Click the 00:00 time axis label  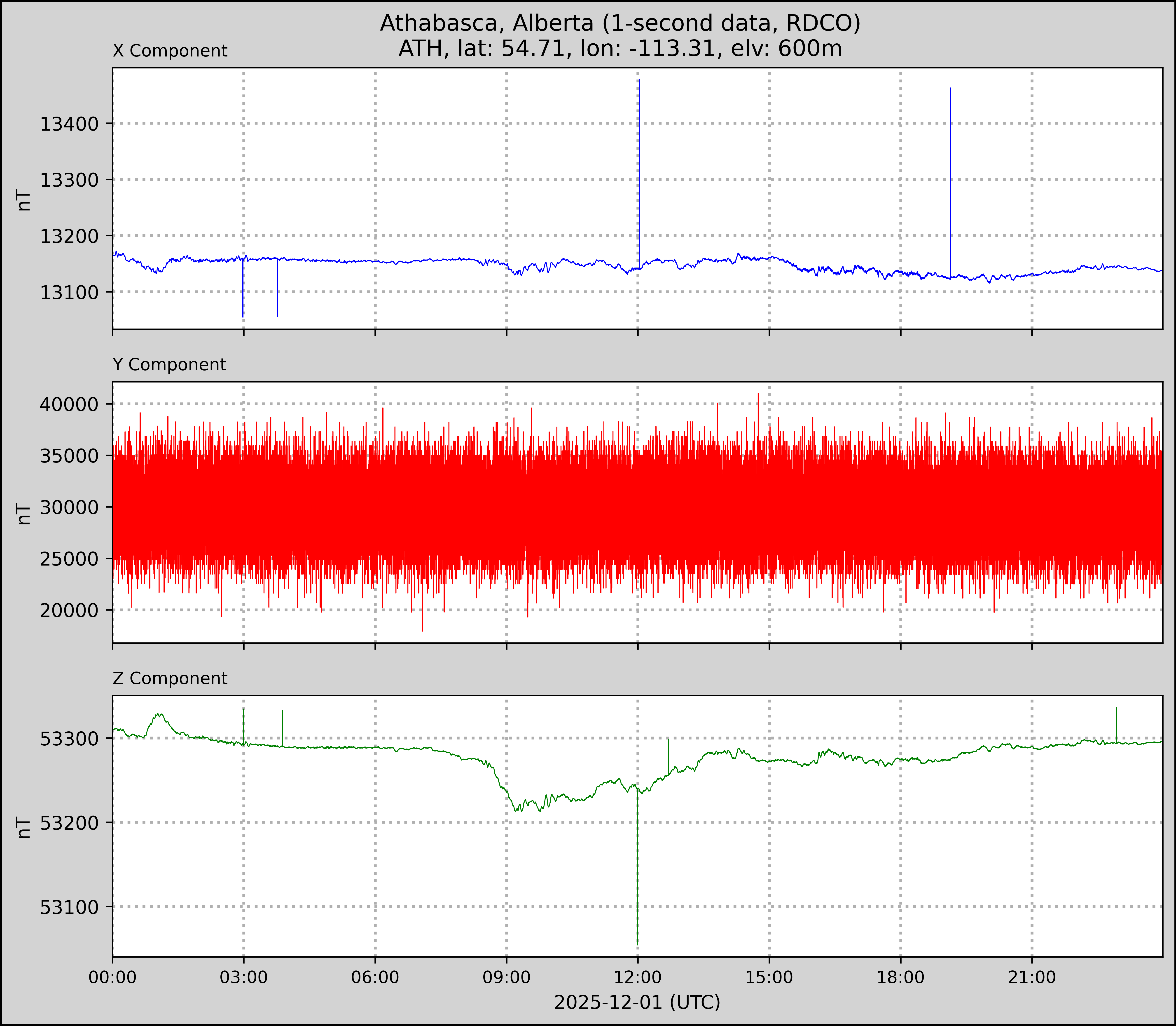[x=113, y=977]
